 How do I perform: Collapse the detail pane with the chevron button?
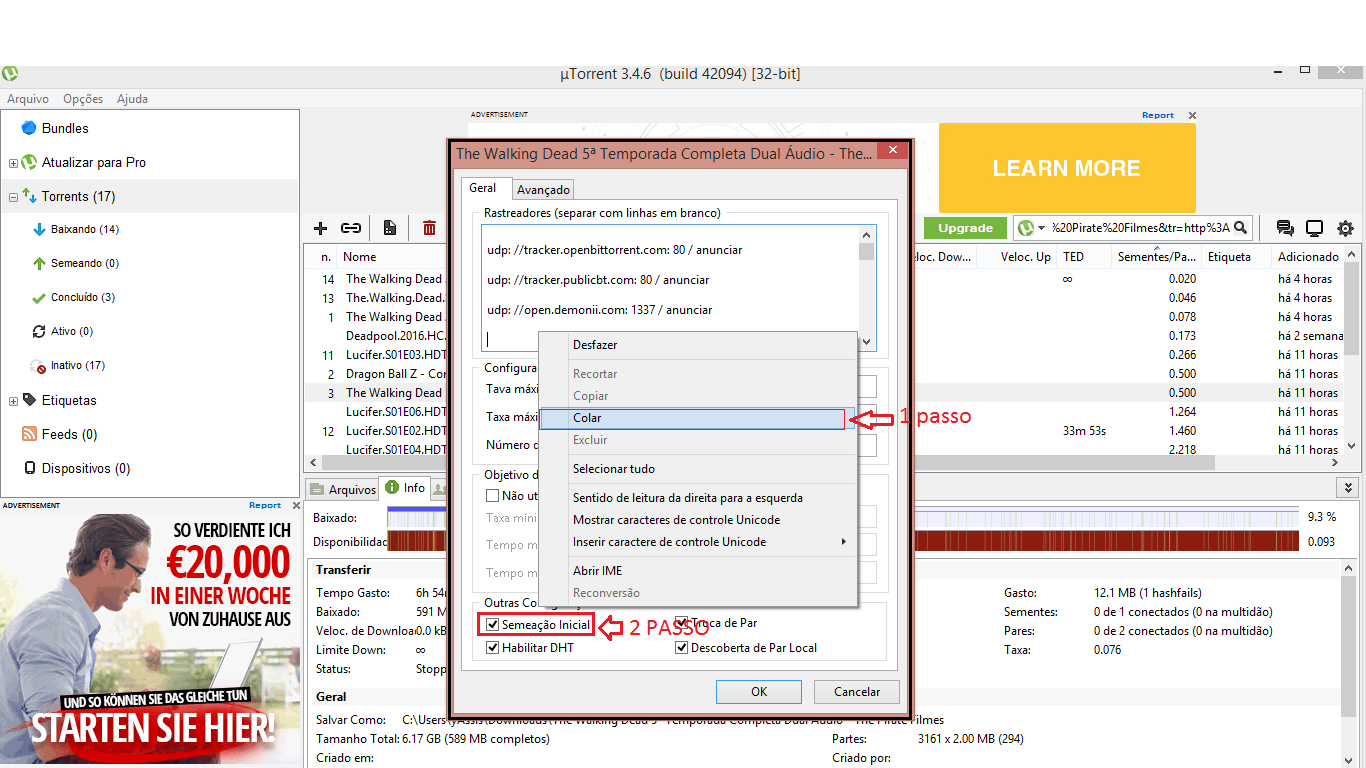point(1349,488)
